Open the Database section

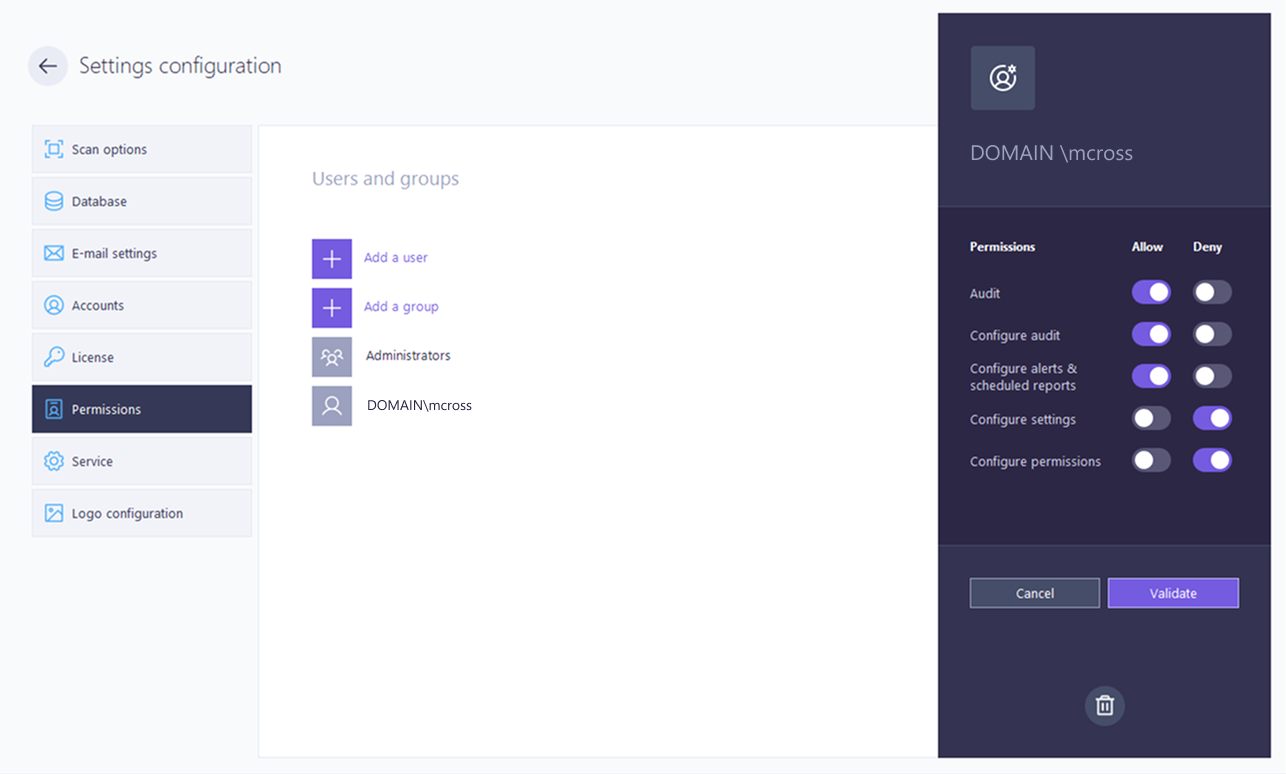(142, 201)
